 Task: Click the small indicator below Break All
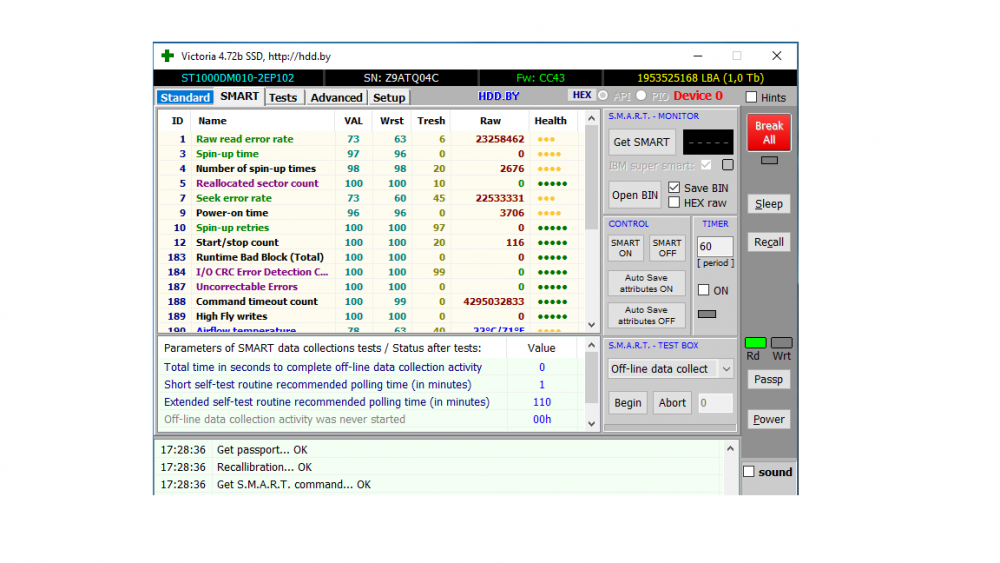[768, 160]
